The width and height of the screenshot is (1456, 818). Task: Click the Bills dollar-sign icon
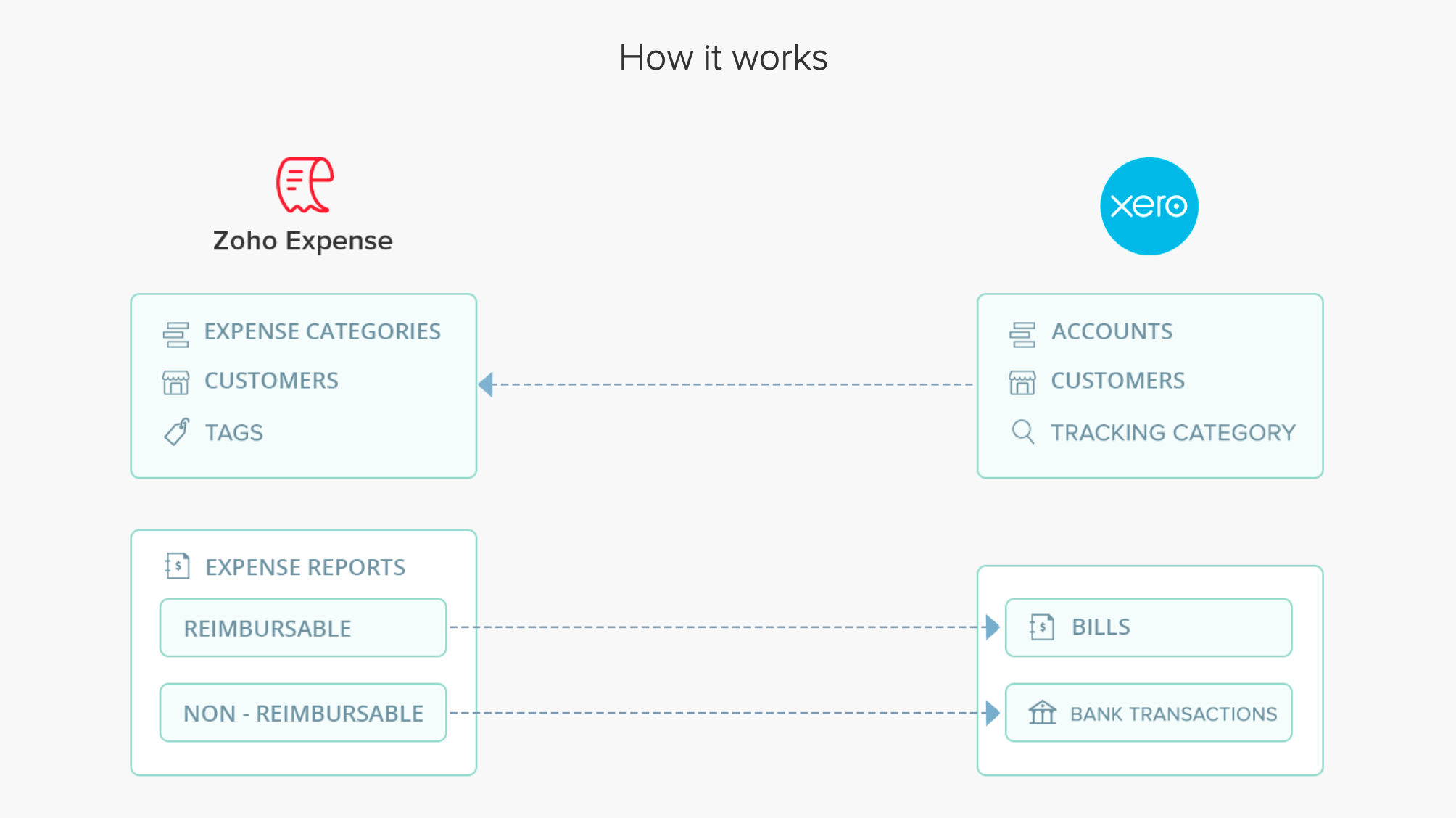(x=1040, y=626)
